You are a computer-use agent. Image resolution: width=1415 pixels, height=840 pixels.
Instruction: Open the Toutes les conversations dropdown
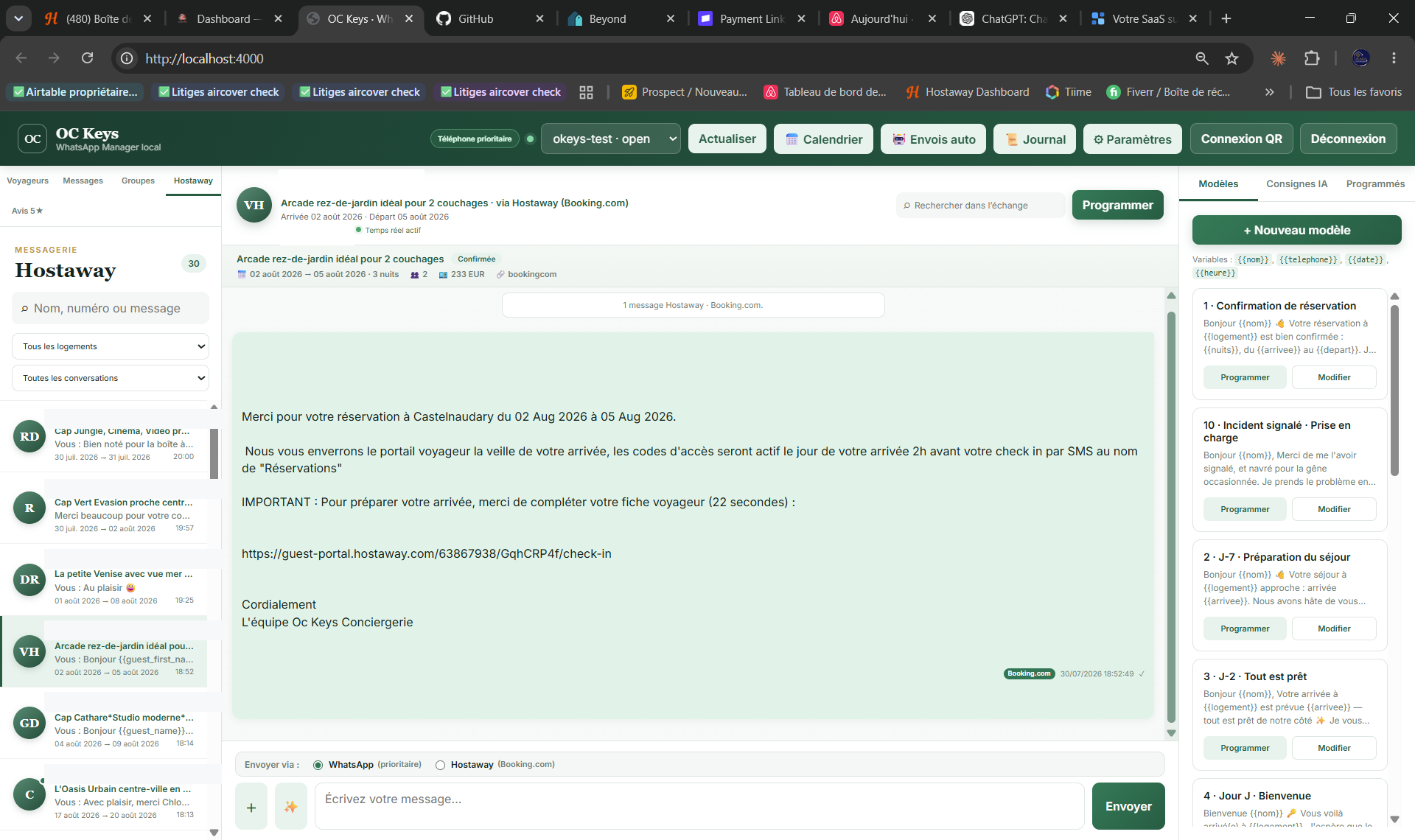(111, 378)
